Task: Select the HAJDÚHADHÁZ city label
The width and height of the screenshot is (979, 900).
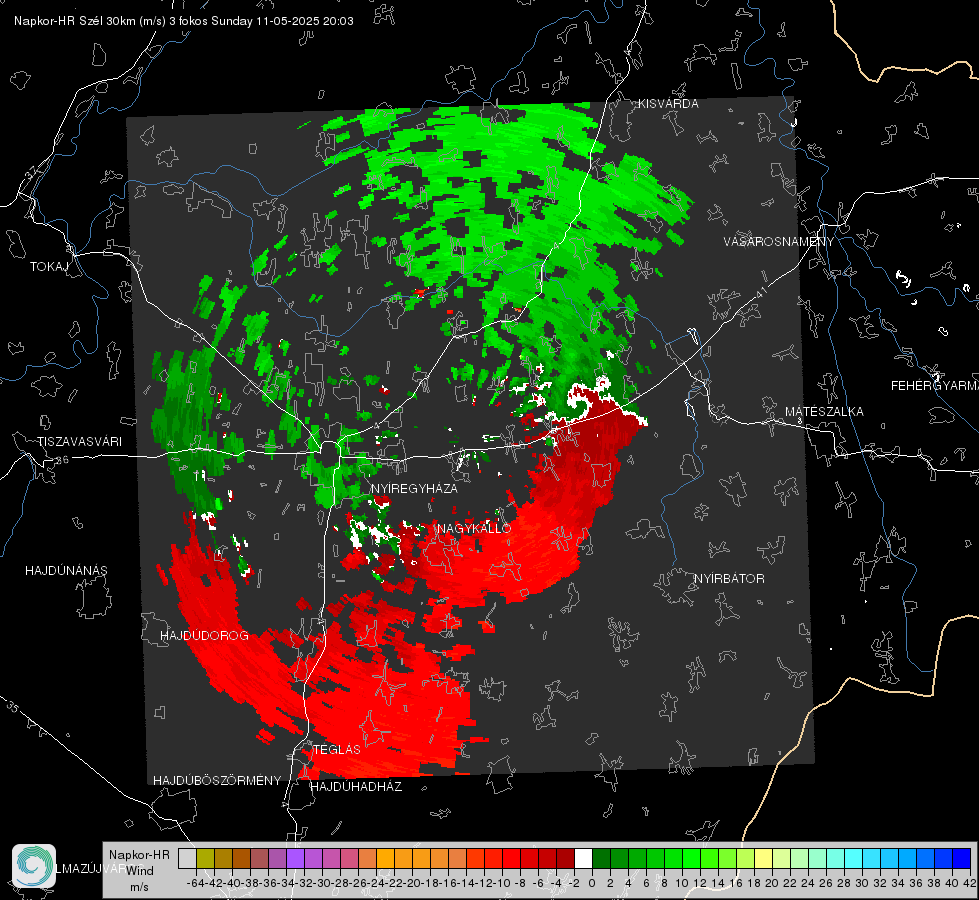Action: (356, 786)
